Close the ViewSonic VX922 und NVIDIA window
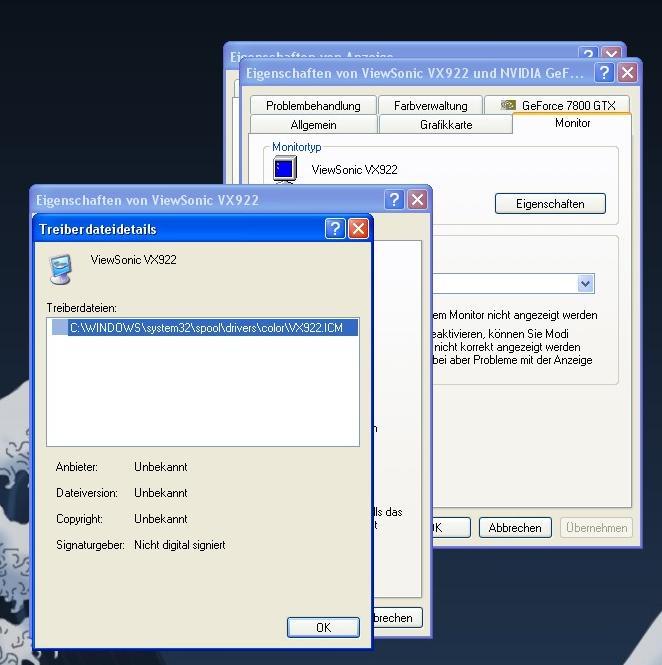 (628, 73)
